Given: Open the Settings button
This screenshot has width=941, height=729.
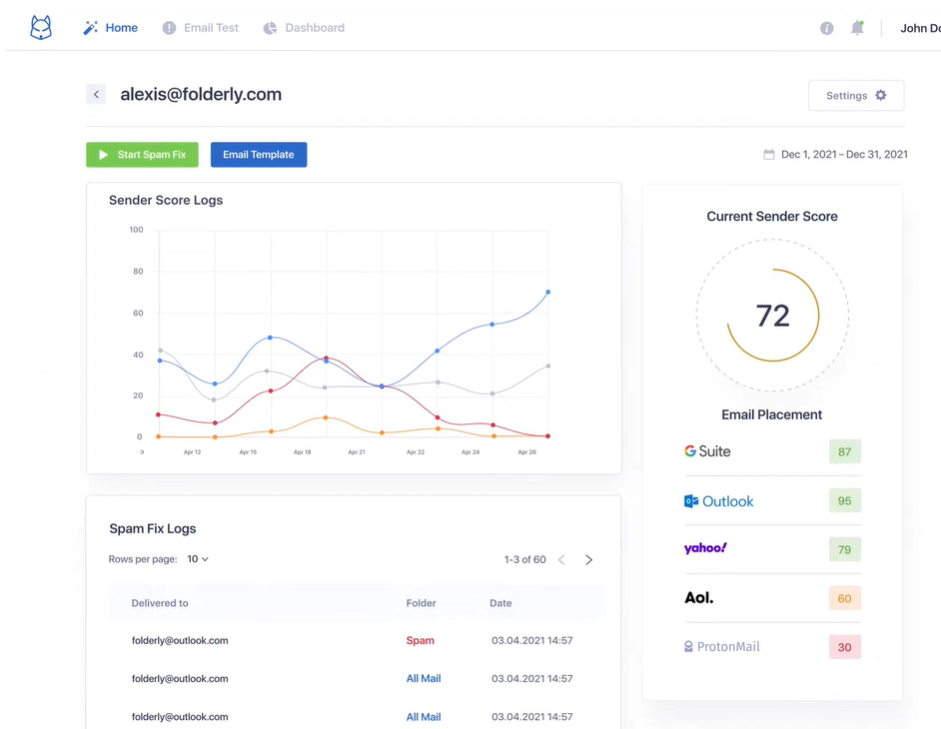Looking at the screenshot, I should tap(856, 96).
